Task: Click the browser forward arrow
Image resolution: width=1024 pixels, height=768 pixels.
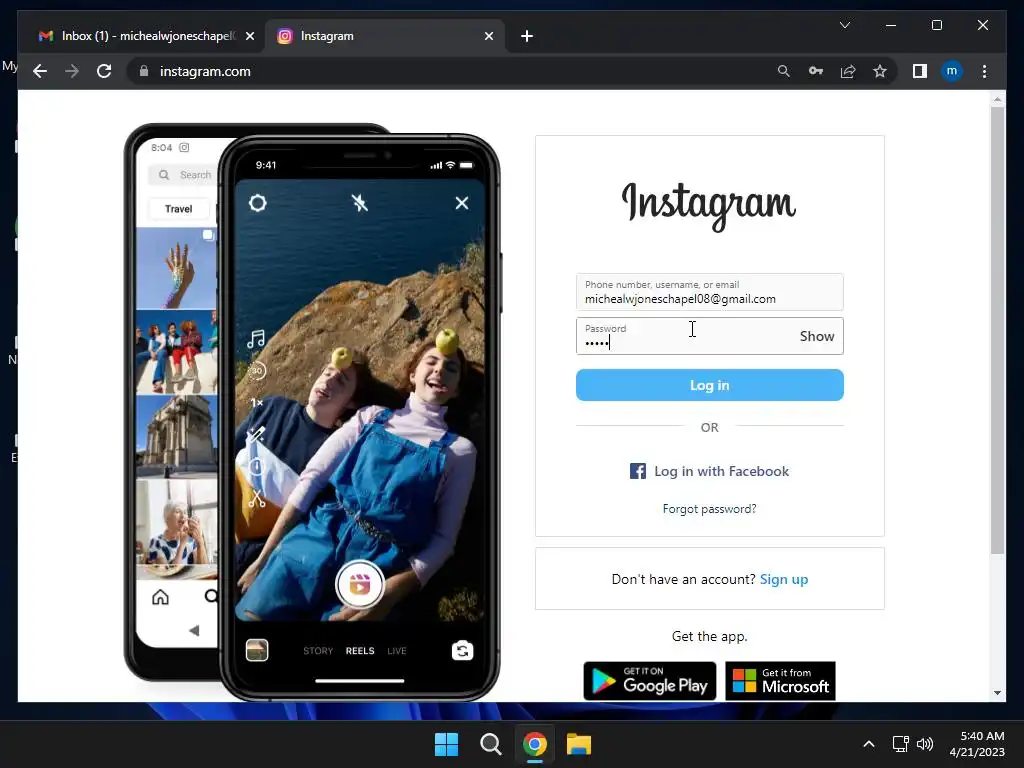Action: point(72,71)
